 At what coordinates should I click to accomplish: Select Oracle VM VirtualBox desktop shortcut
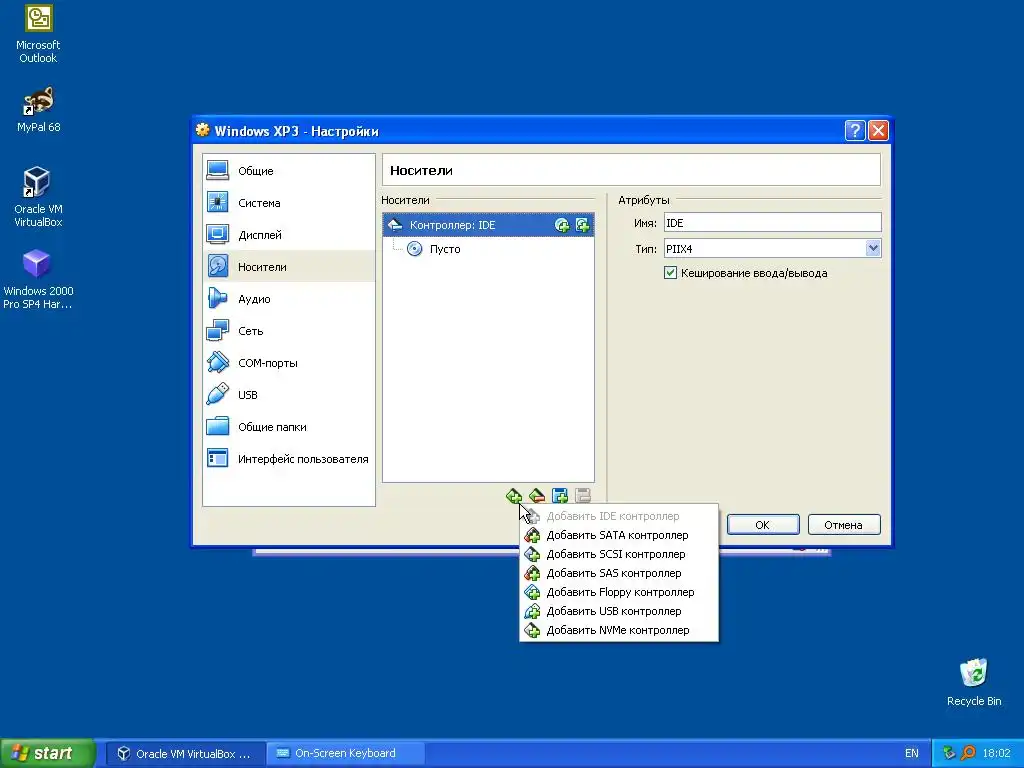pos(38,196)
